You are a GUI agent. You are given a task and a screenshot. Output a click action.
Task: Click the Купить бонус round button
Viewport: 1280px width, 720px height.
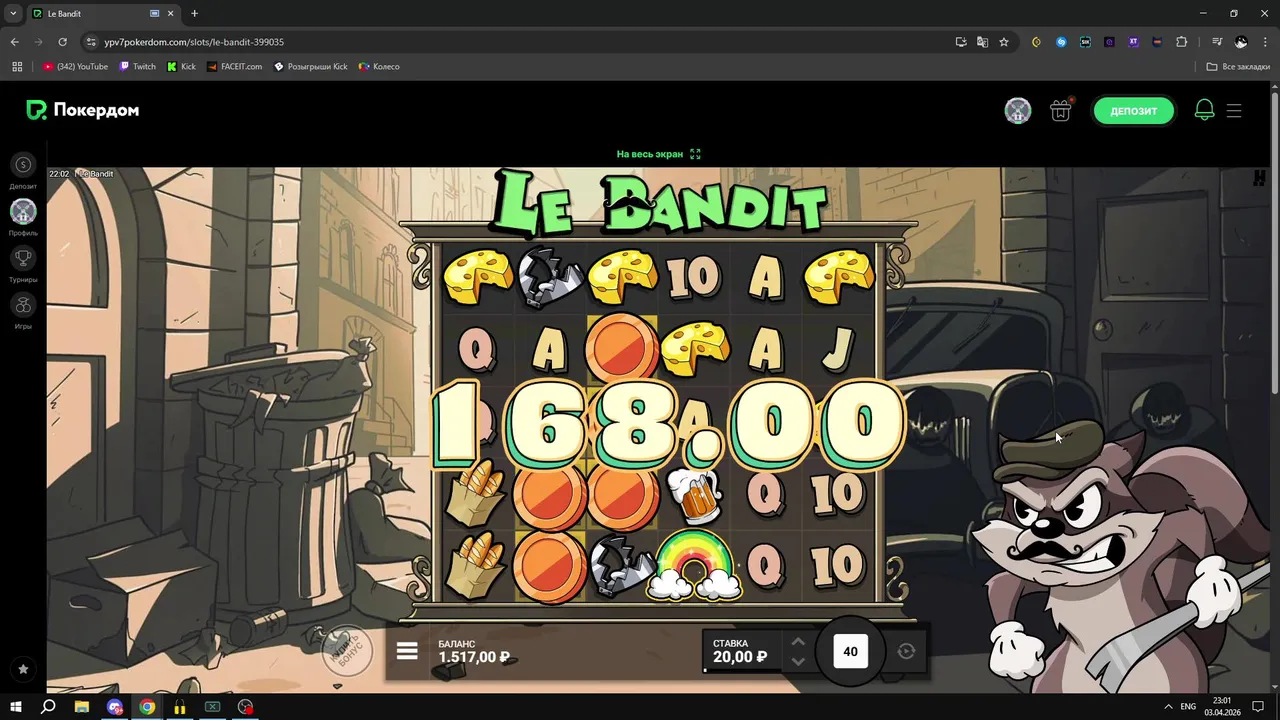pos(347,650)
